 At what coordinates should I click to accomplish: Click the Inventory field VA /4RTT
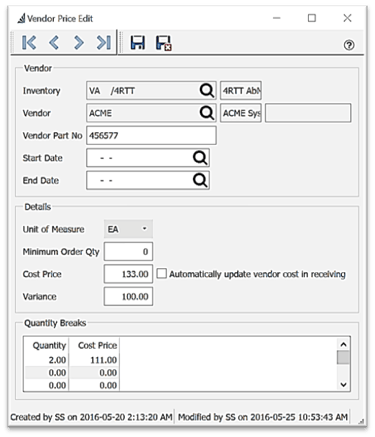[x=151, y=90]
